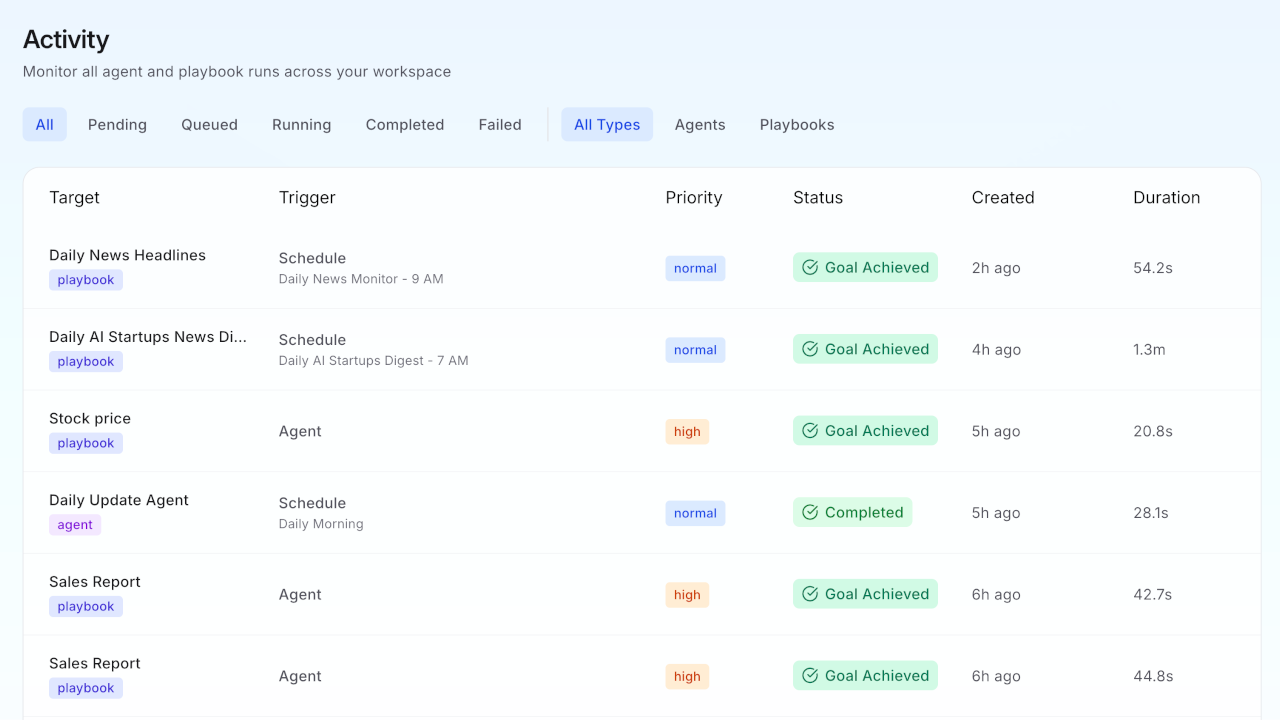Click the high priority badge for Sales Report
The height and width of the screenshot is (720, 1280).
(687, 594)
